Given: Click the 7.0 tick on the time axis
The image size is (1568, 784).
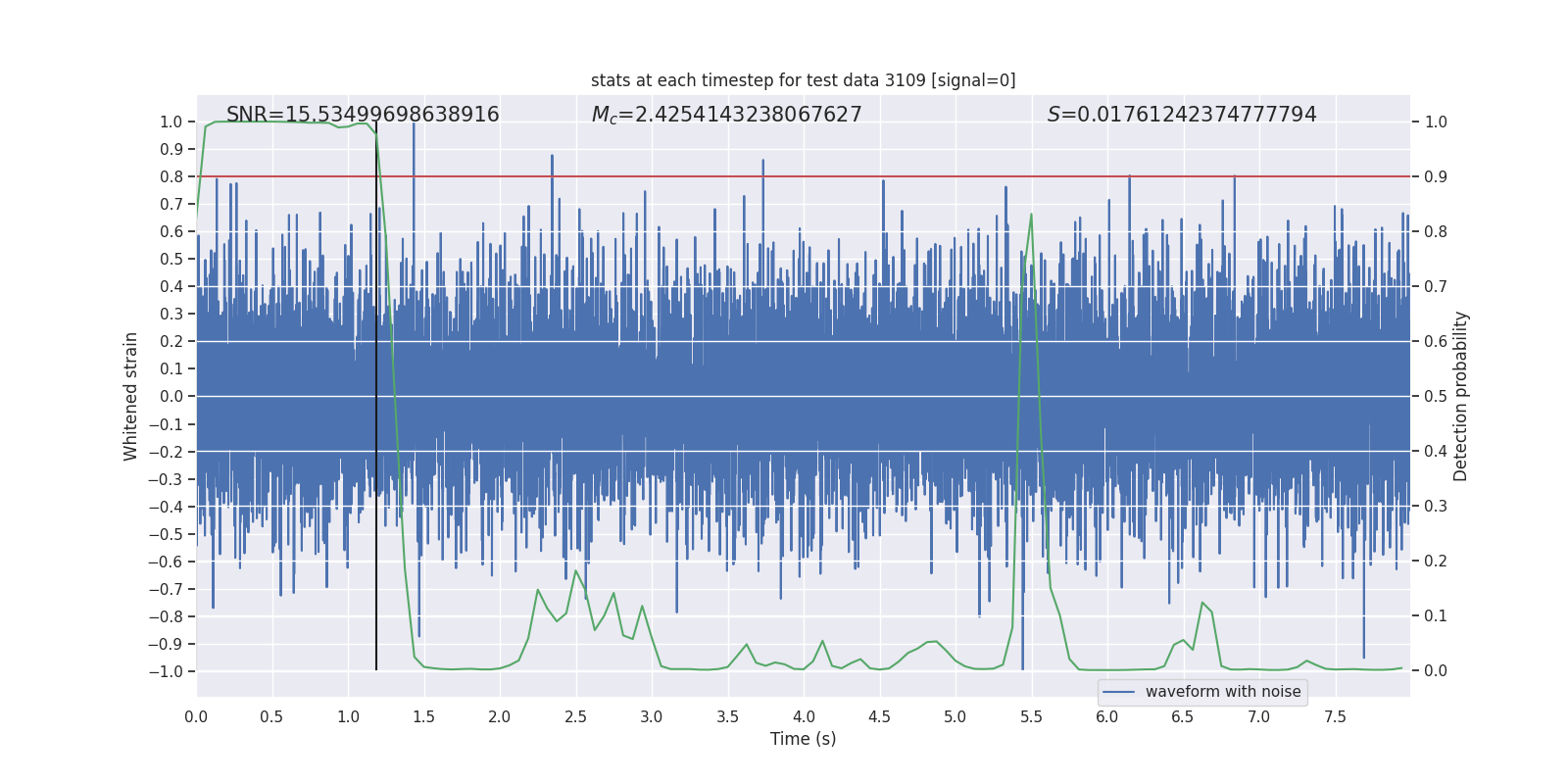Looking at the screenshot, I should 1259,716.
